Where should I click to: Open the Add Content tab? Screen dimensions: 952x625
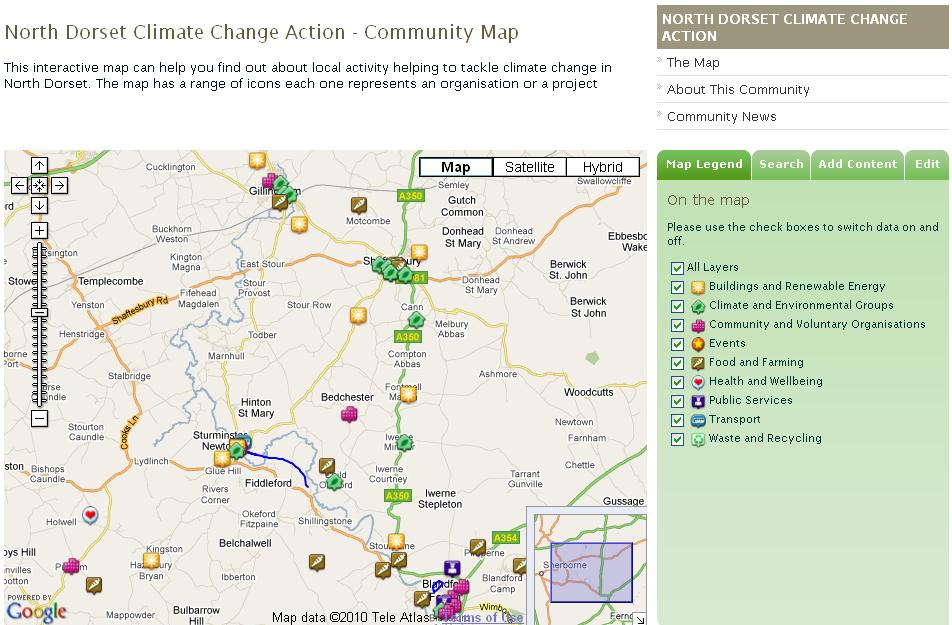[x=857, y=165]
